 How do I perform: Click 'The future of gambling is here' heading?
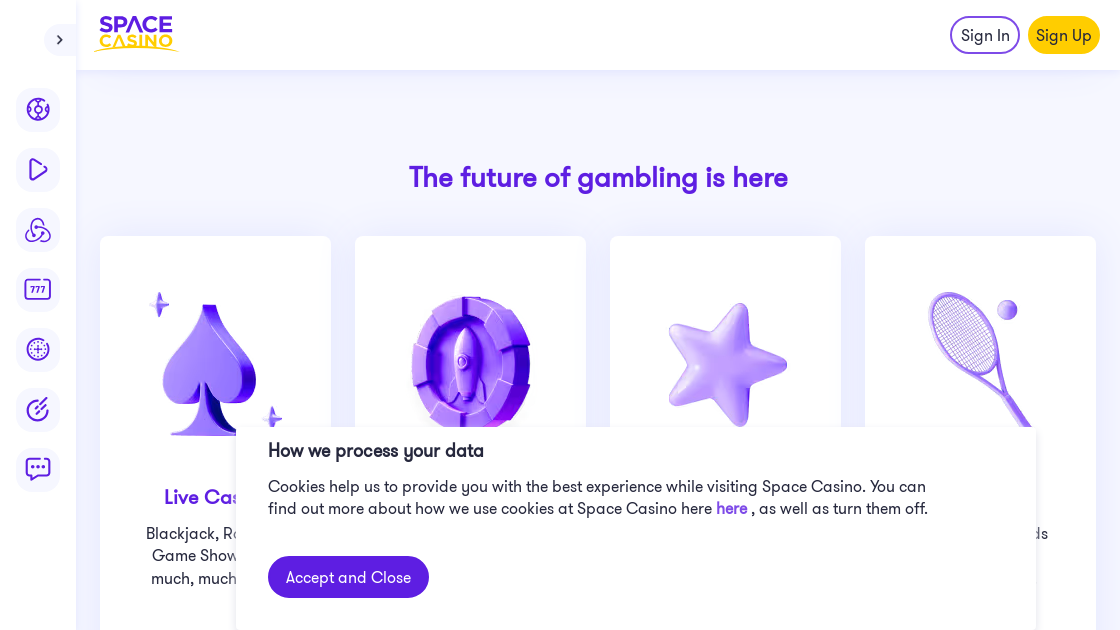598,177
